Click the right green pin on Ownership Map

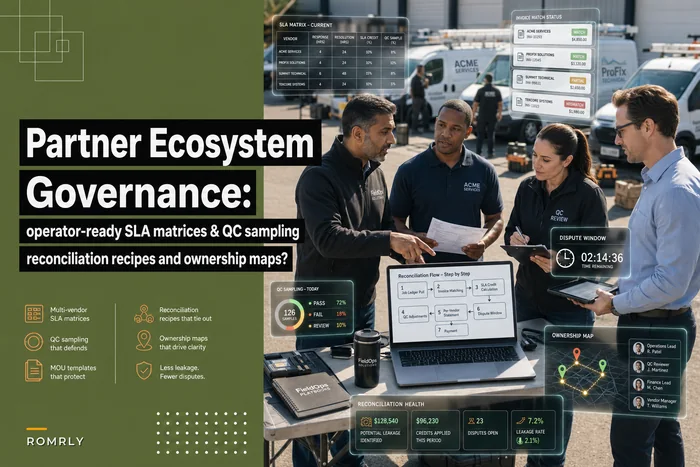[x=603, y=366]
